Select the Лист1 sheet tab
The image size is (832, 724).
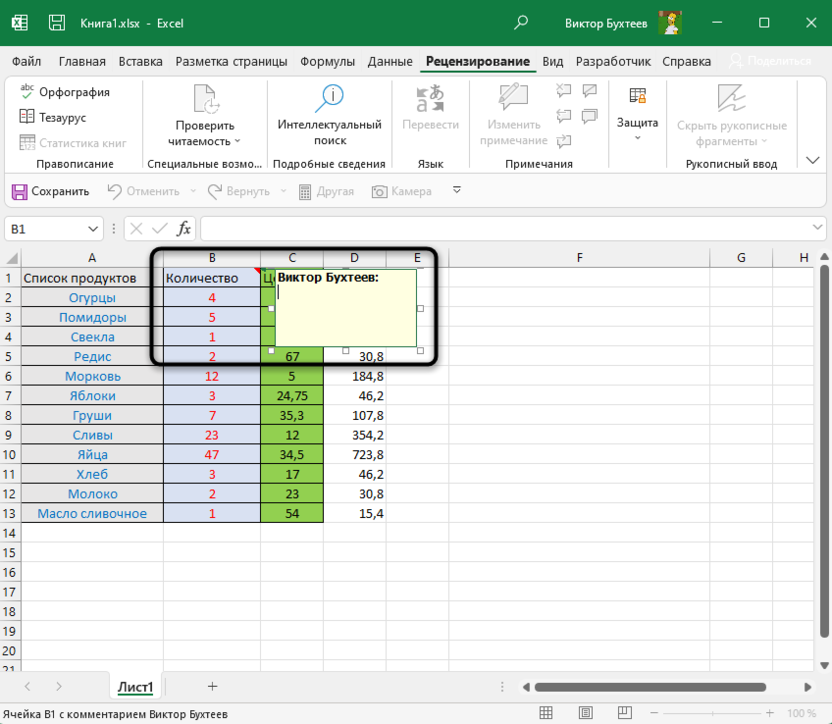135,687
